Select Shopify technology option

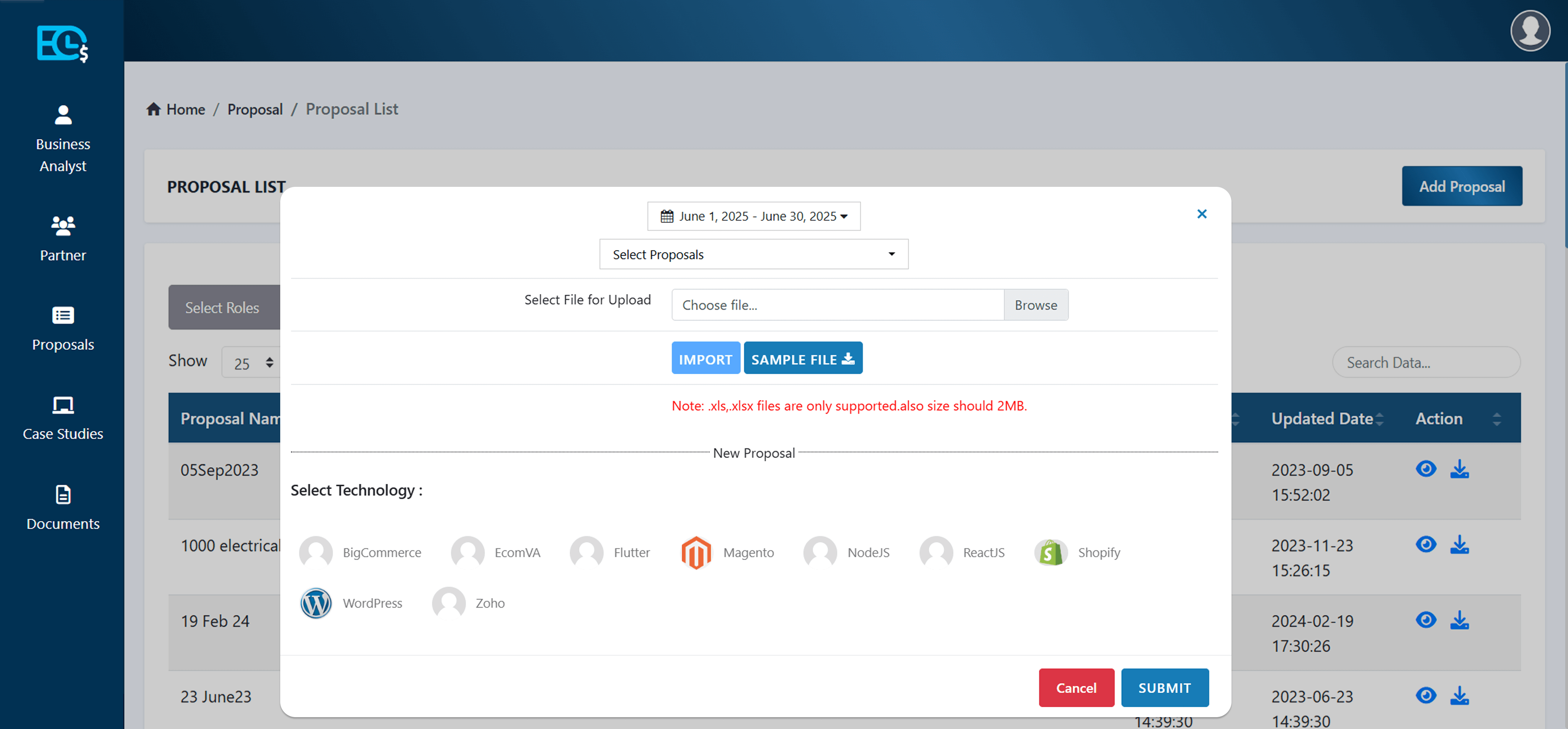click(x=1077, y=552)
